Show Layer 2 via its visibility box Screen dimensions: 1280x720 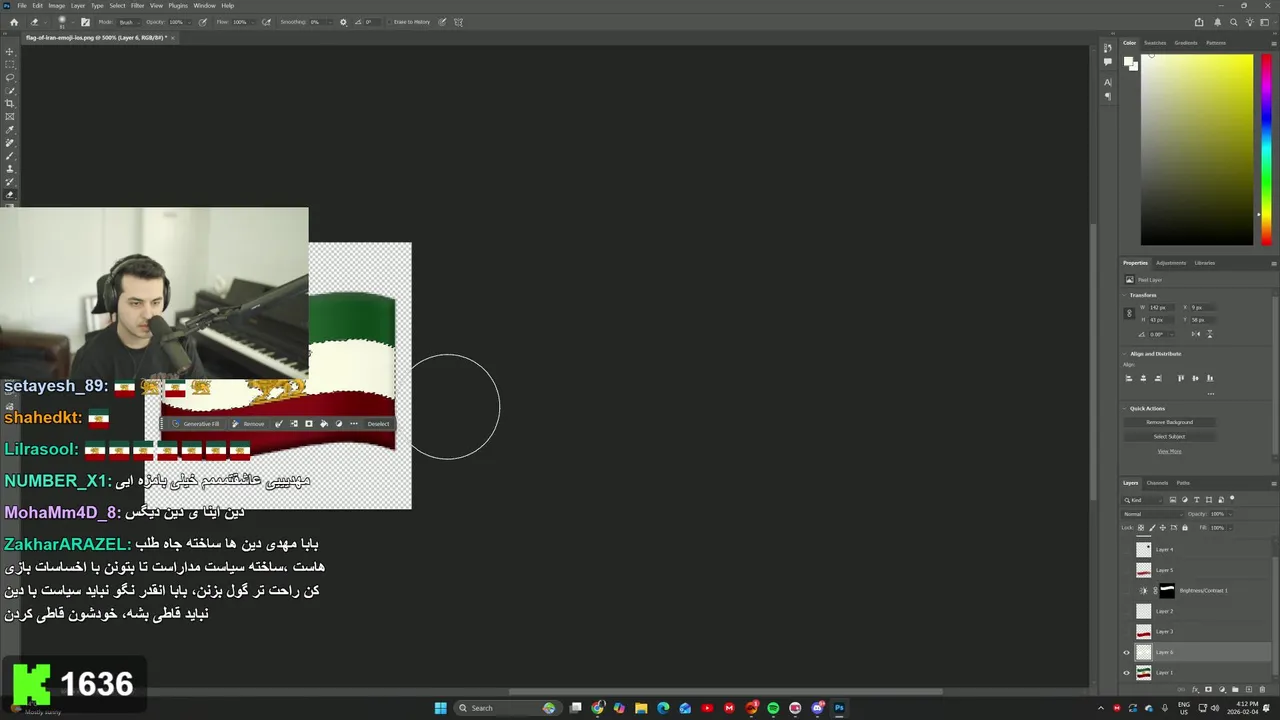coord(1127,611)
